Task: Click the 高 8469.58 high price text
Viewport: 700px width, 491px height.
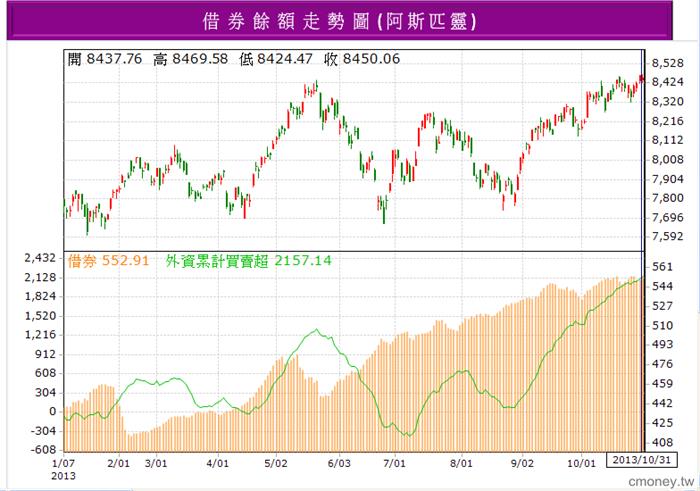Action: [x=191, y=59]
